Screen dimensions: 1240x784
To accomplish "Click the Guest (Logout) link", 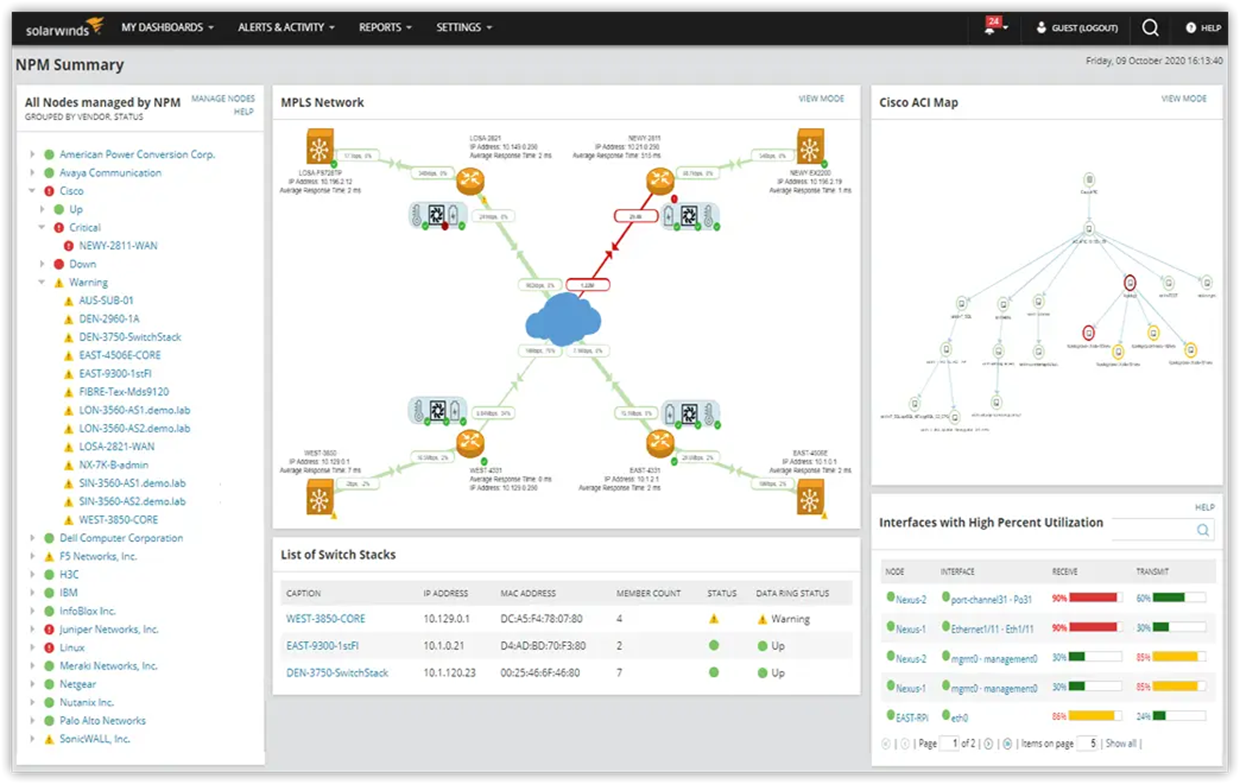I will (x=1085, y=28).
